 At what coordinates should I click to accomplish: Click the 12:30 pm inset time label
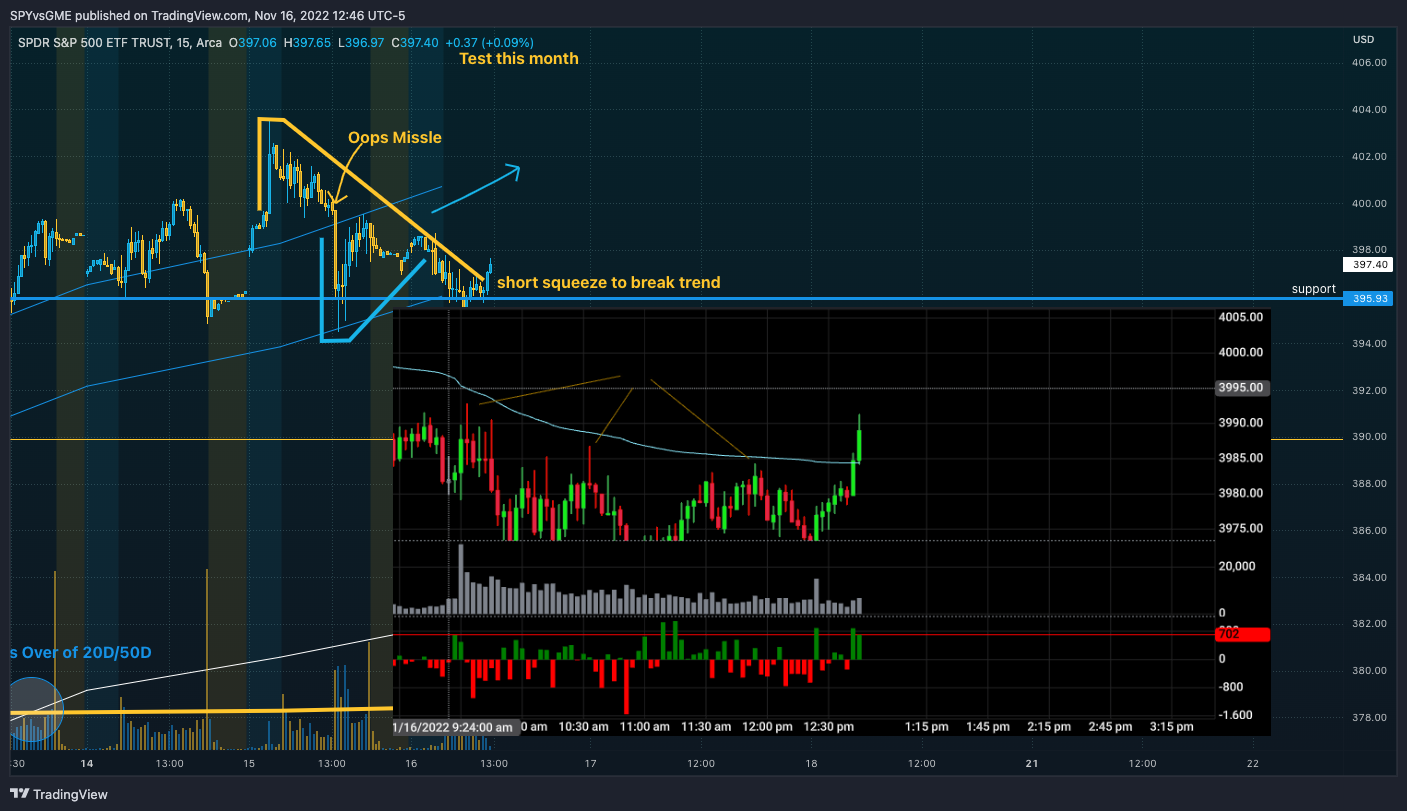(x=829, y=727)
